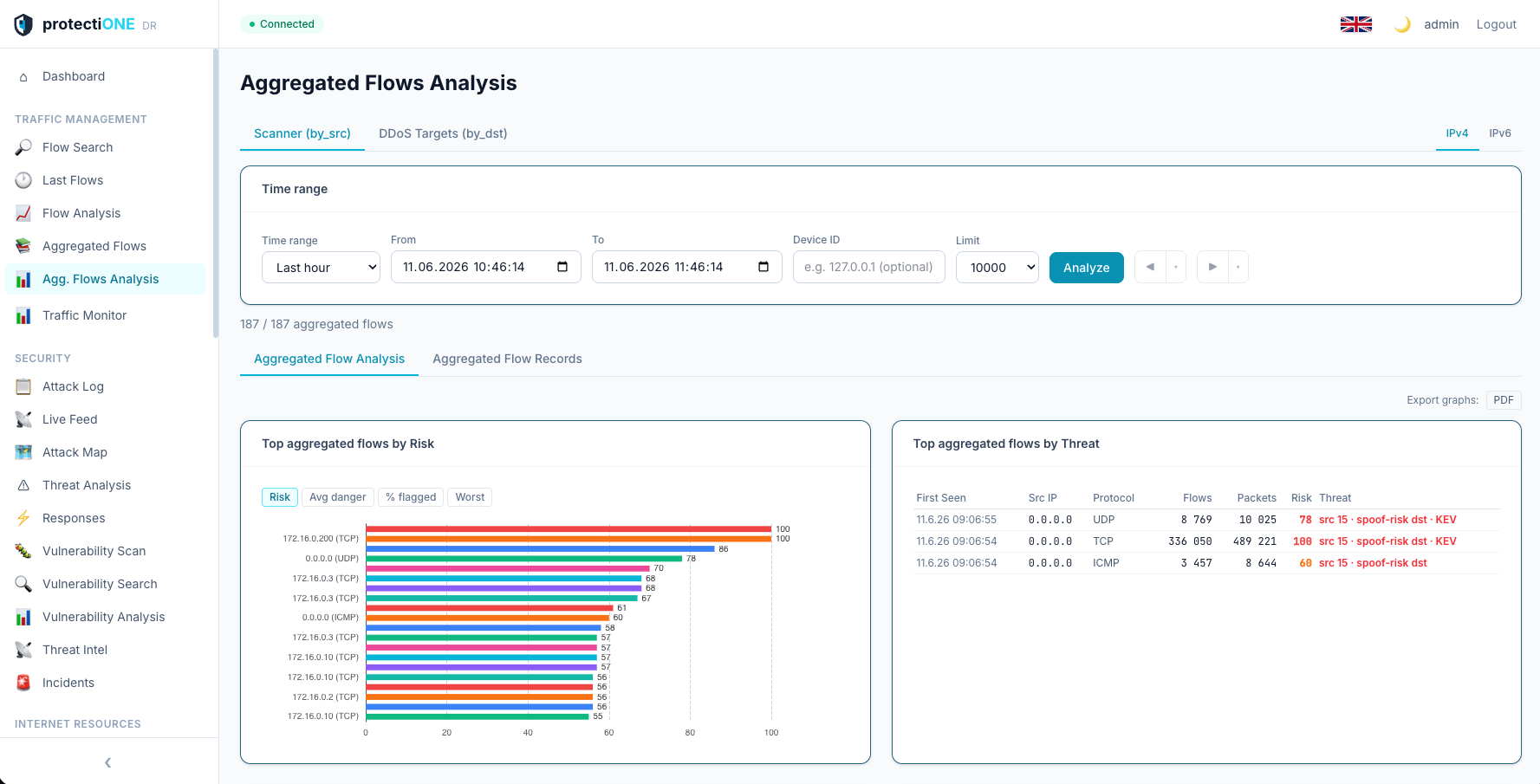1540x784 pixels.
Task: Click the First Seen column header
Action: pyautogui.click(x=941, y=498)
